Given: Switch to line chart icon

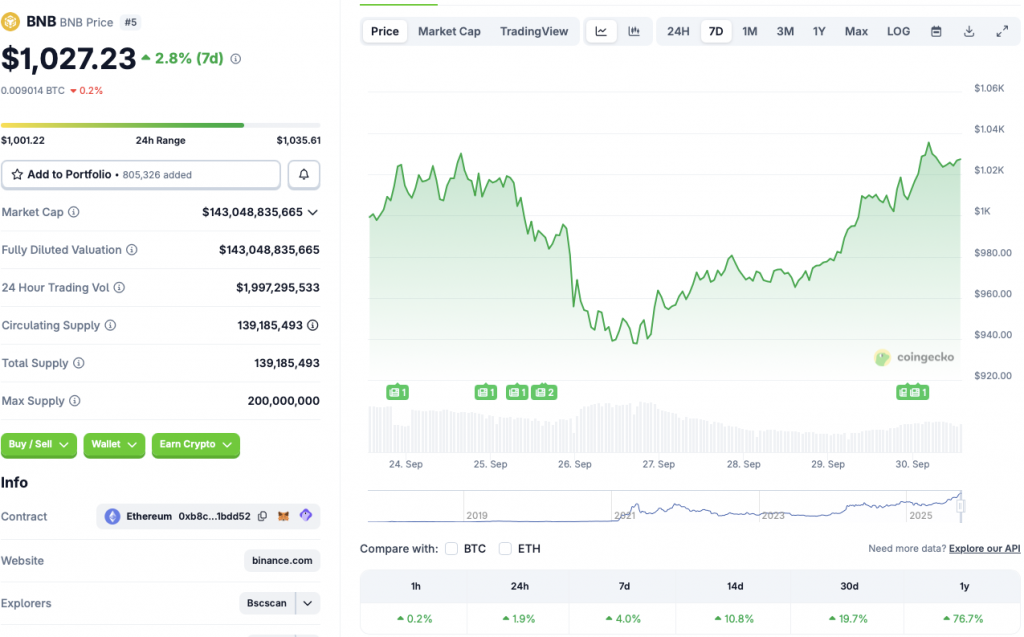Looking at the screenshot, I should coord(601,31).
